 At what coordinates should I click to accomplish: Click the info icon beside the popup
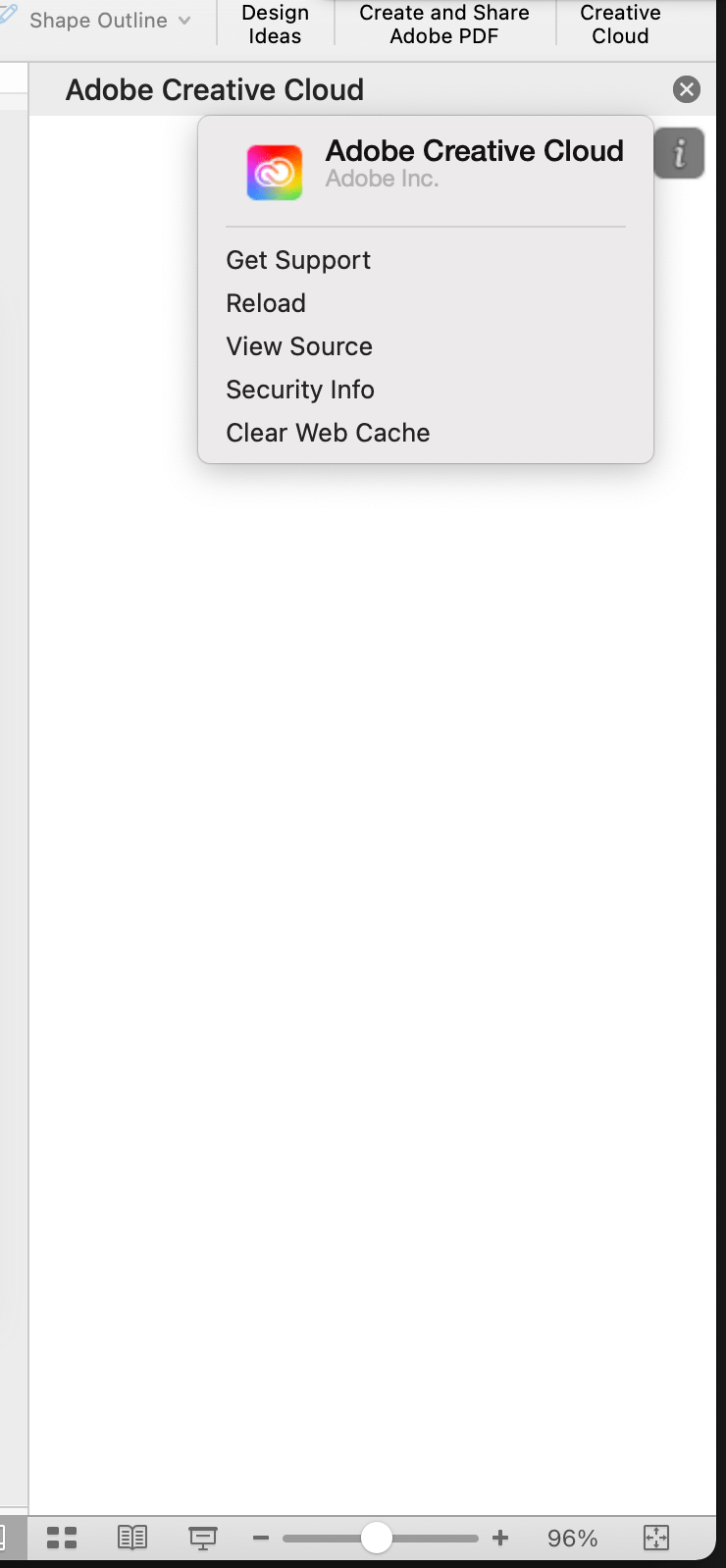(679, 153)
